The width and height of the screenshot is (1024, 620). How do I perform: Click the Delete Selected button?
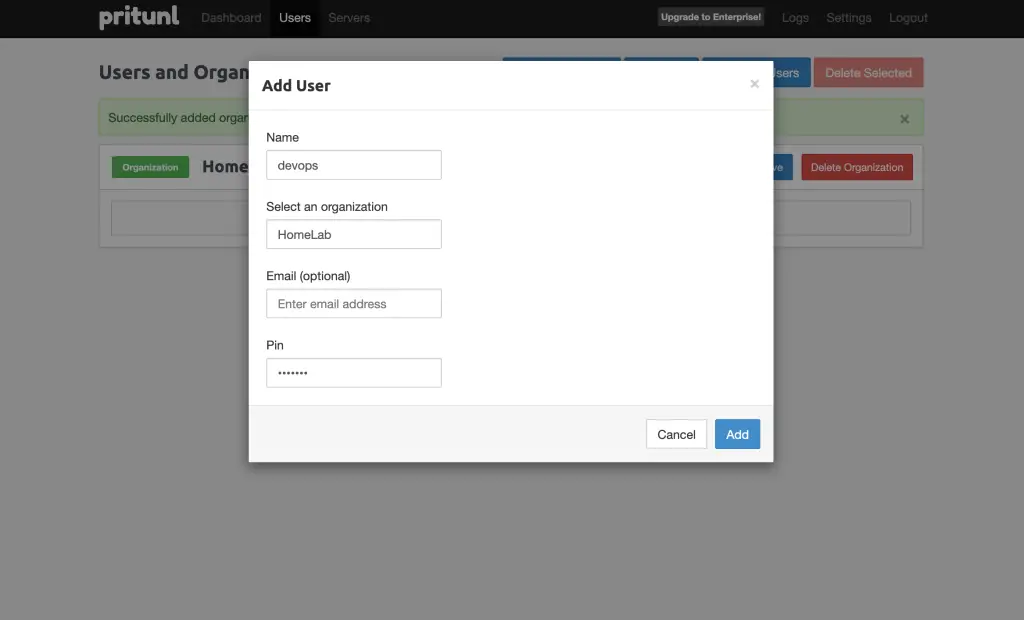868,72
